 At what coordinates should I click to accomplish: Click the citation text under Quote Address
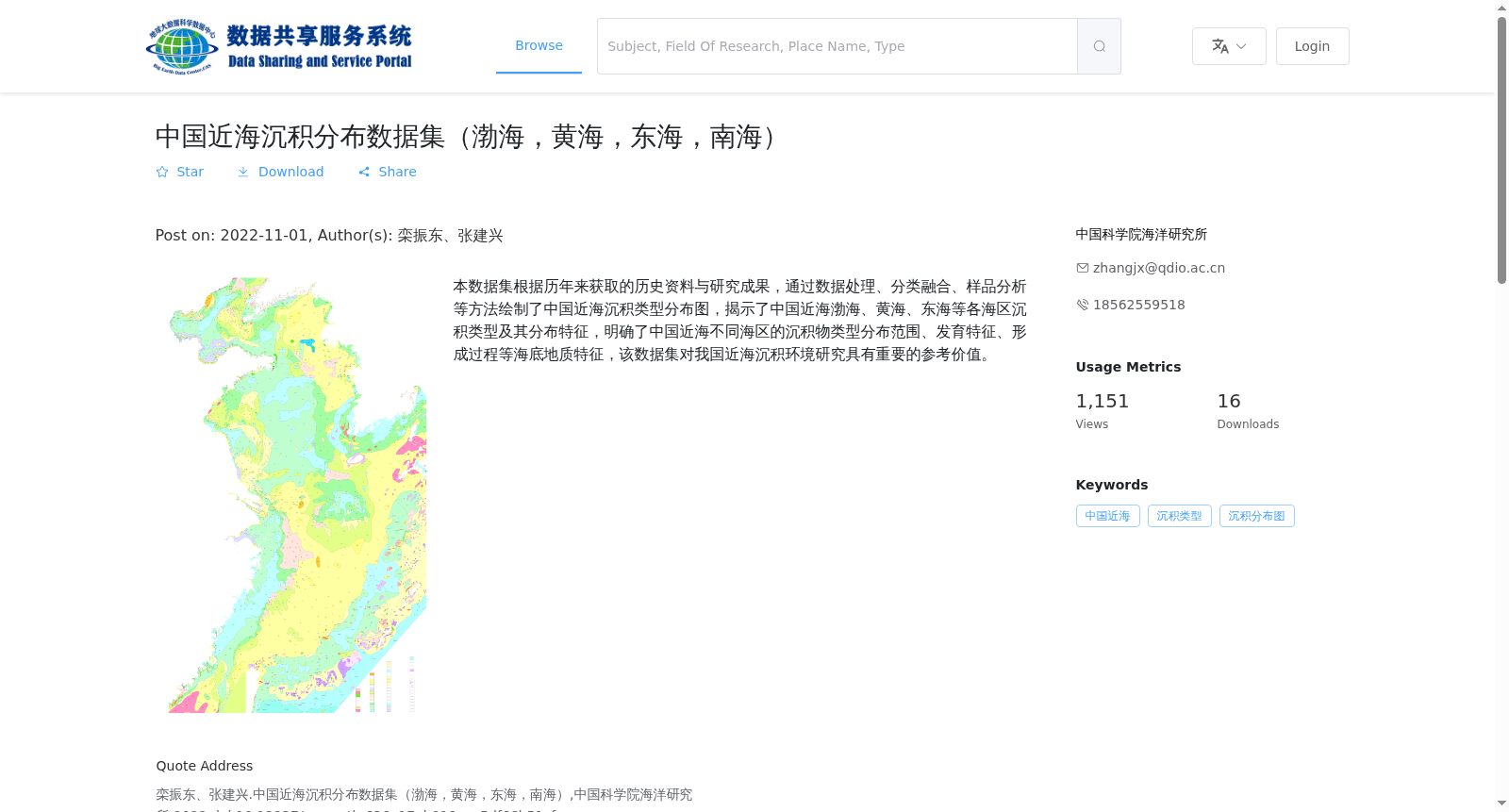click(x=424, y=801)
